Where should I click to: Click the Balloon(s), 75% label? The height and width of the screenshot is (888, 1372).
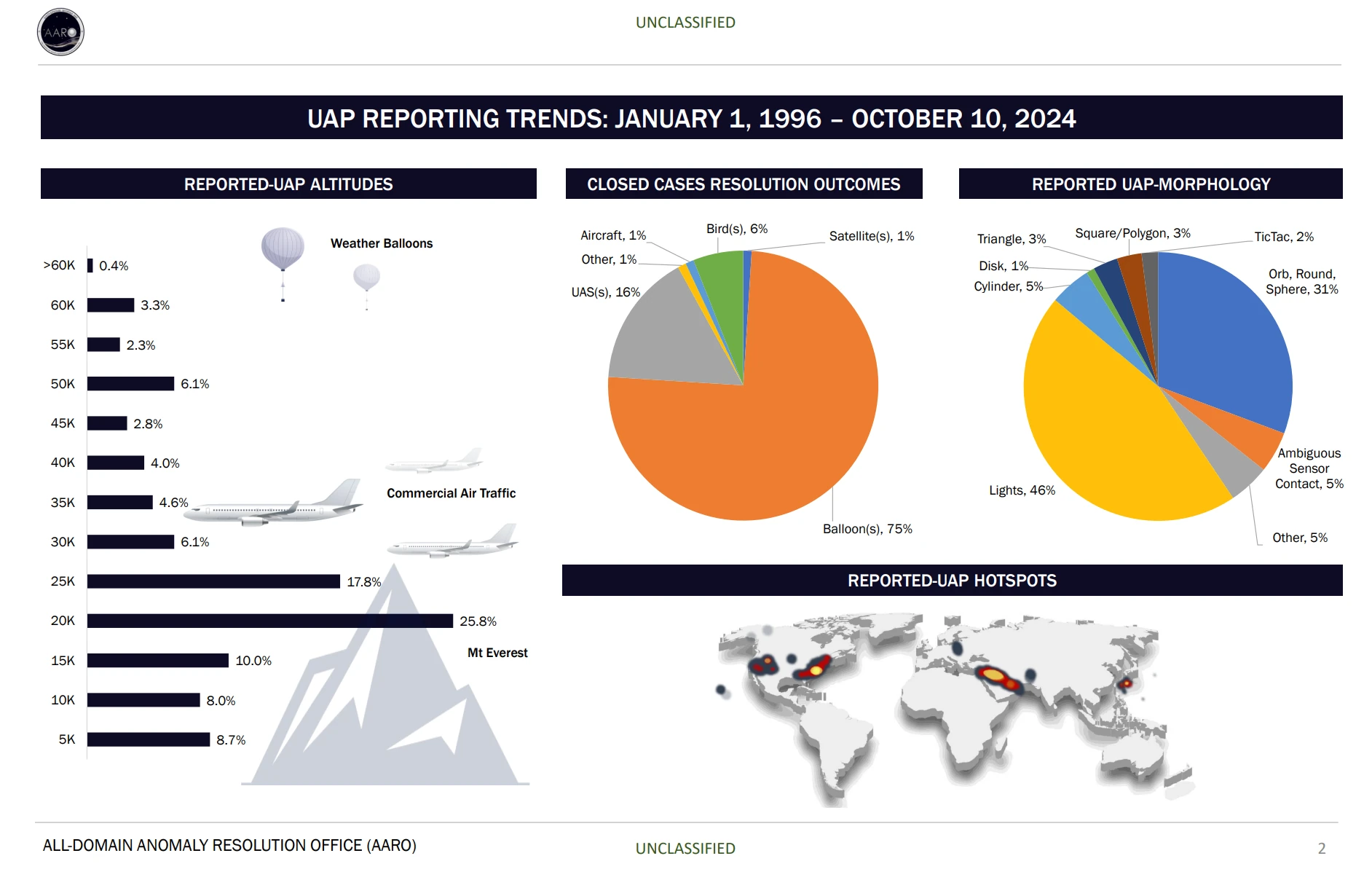pyautogui.click(x=867, y=529)
